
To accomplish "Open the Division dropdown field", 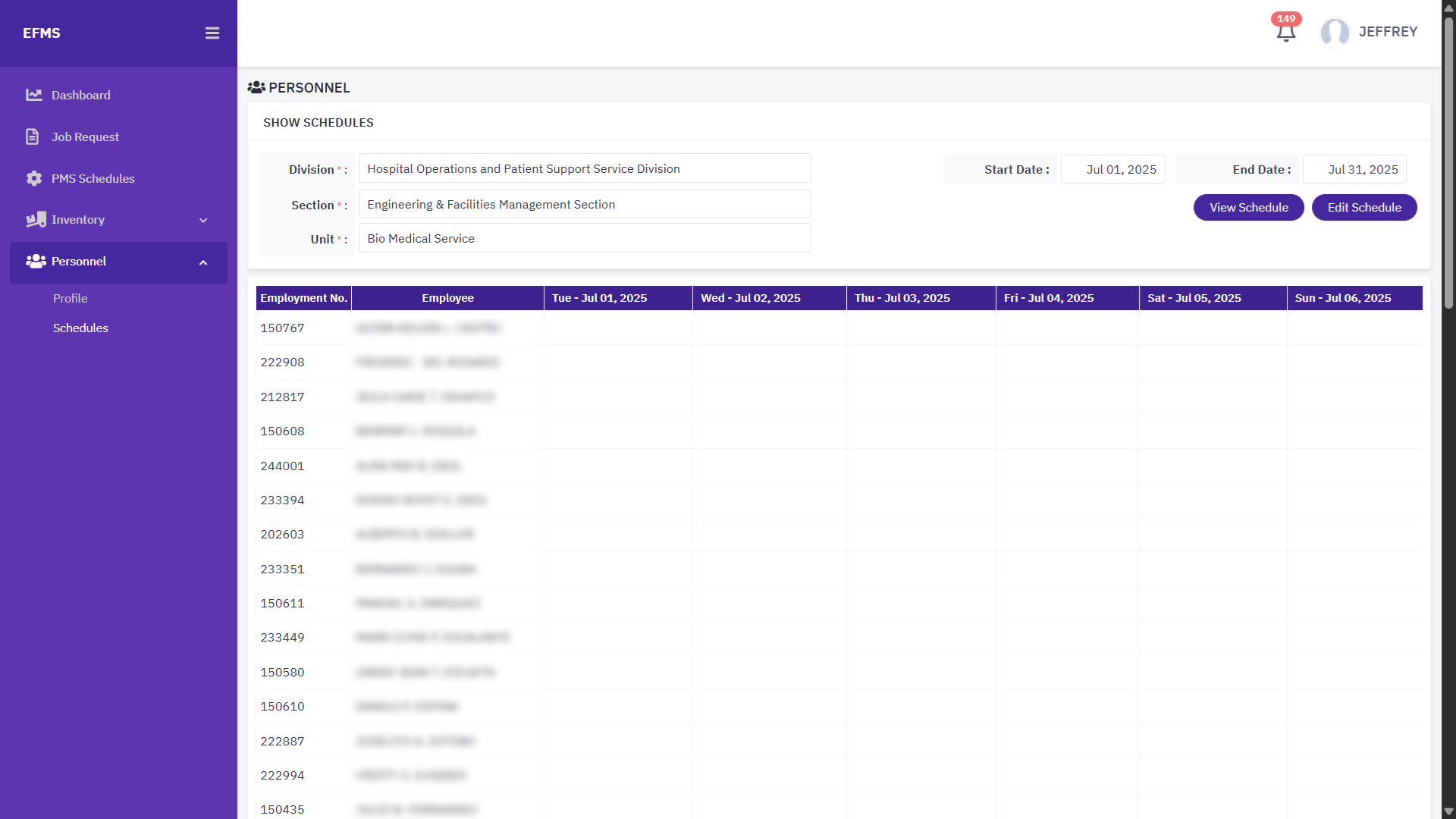I will [584, 168].
